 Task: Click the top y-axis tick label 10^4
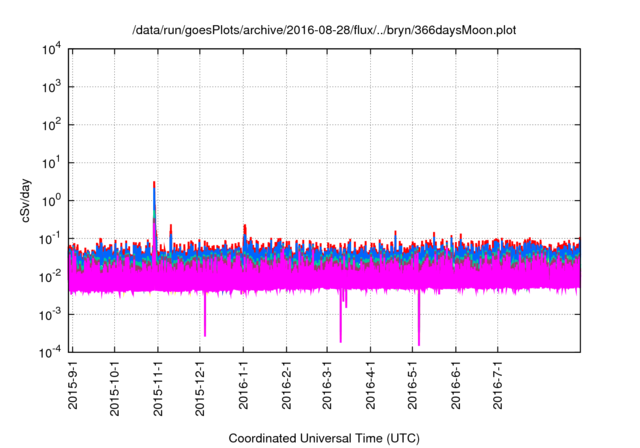[x=50, y=48]
